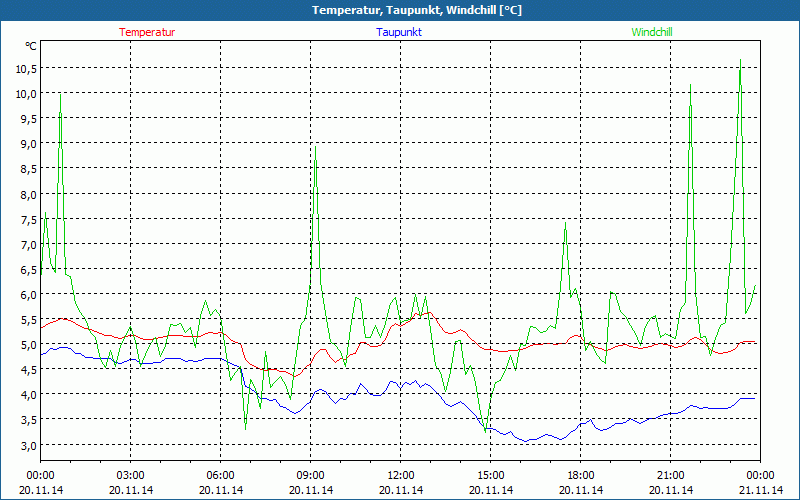Click the 10,5 y-axis value
This screenshot has height=500, width=800.
26,69
